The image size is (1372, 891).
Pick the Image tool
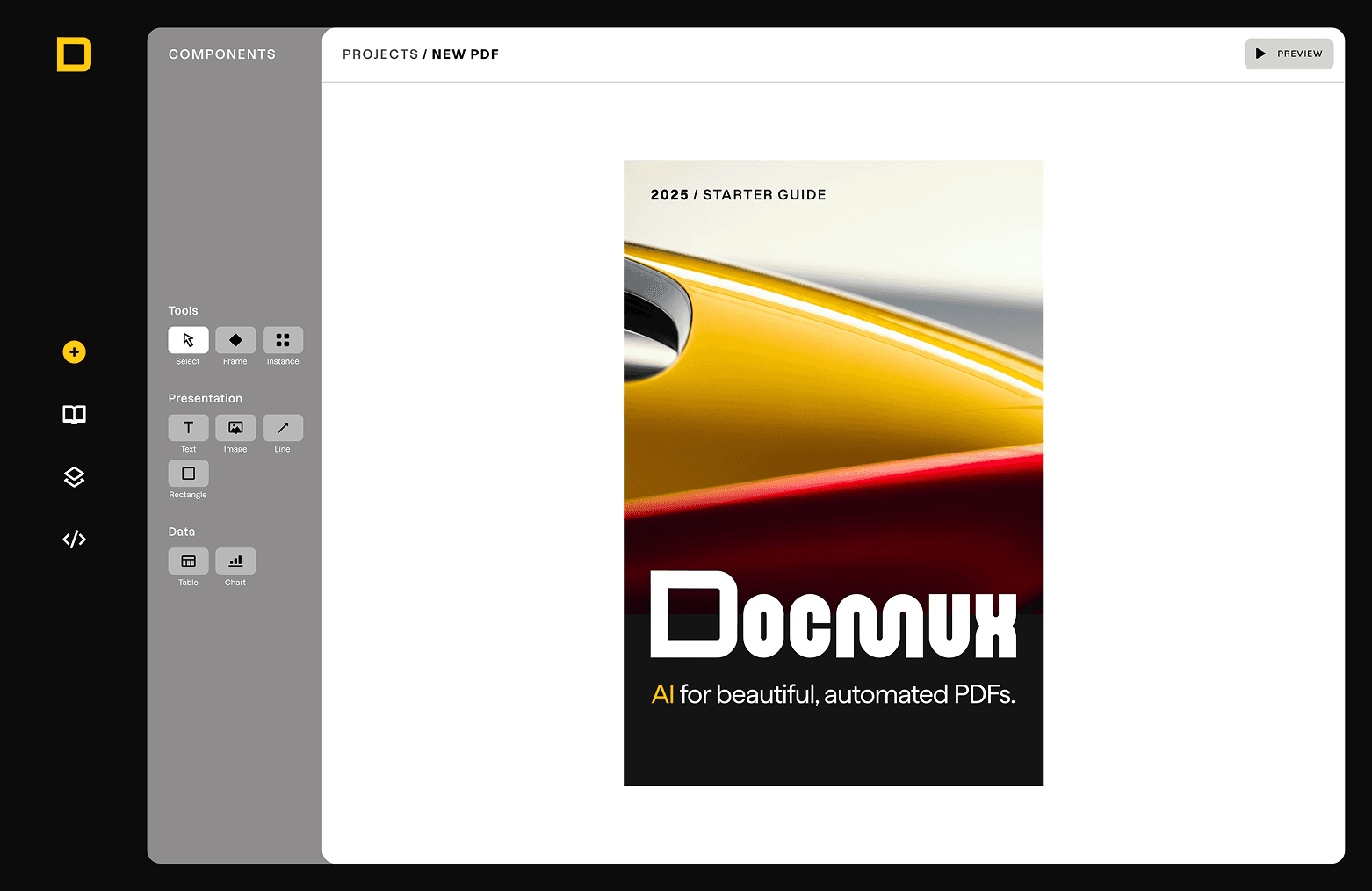235,428
